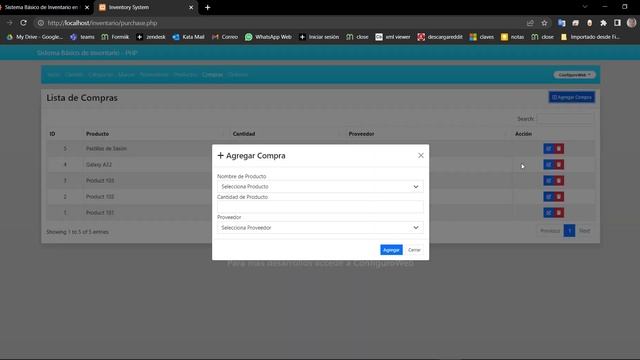
Task: Click the Search field above the table
Action: pyautogui.click(x=565, y=119)
